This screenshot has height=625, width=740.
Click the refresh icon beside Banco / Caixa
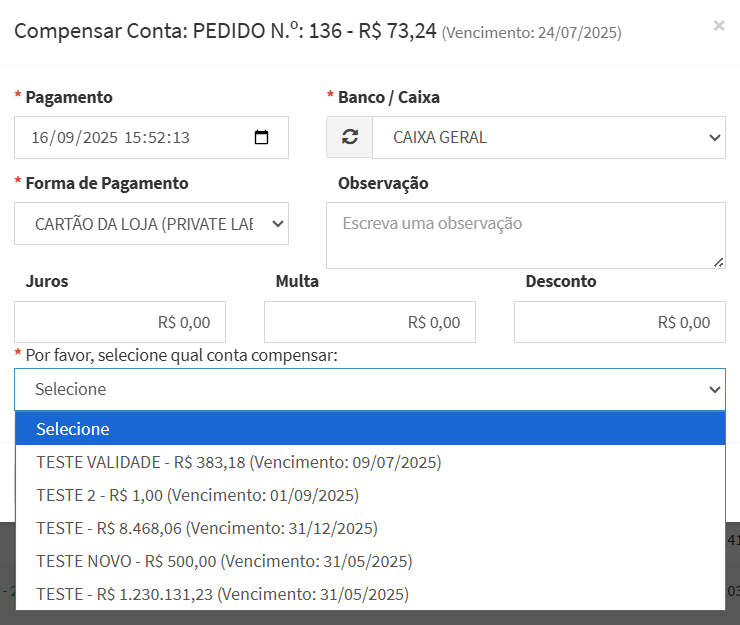pos(349,138)
